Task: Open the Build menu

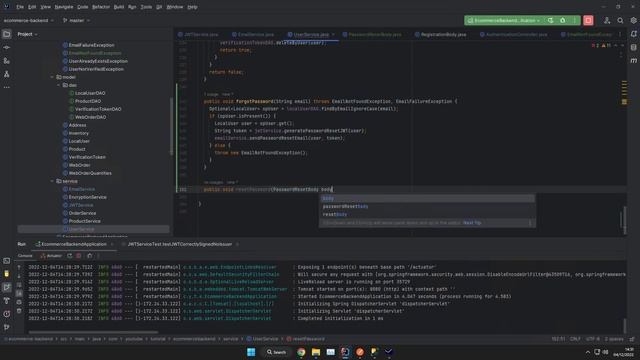Action: pyautogui.click(x=119, y=7)
